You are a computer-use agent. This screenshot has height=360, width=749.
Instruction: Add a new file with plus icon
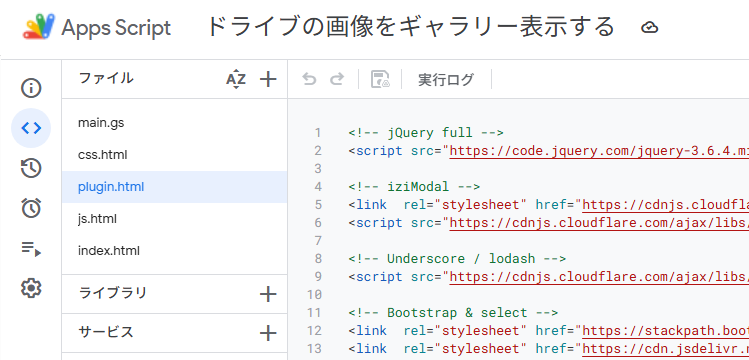click(268, 79)
